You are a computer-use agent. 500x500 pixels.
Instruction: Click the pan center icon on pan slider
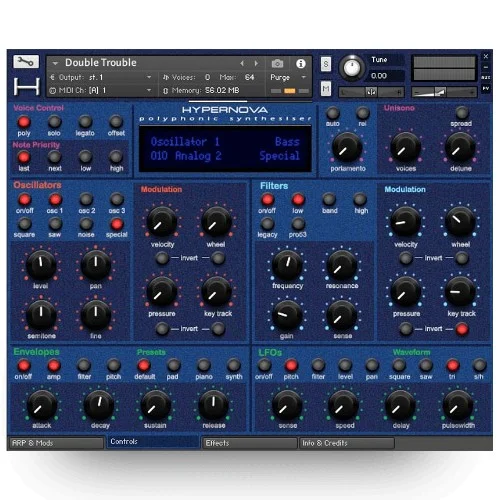(371, 92)
